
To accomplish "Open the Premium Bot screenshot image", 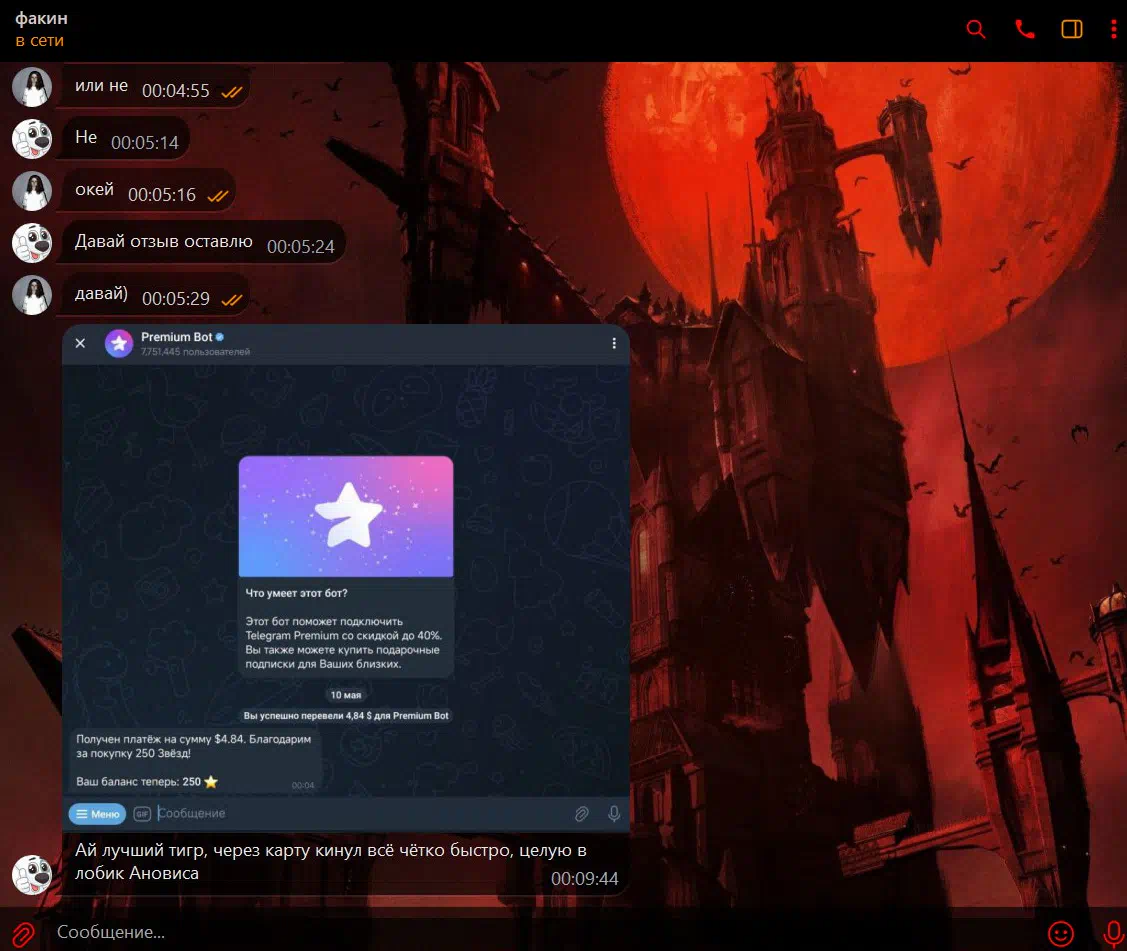I will pos(346,577).
